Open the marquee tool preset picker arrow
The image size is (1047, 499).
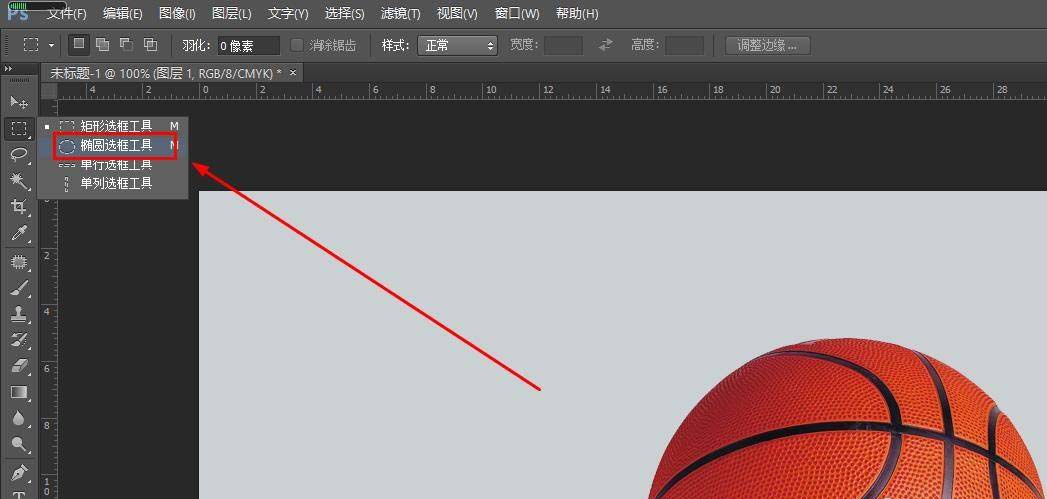pyautogui.click(x=51, y=45)
